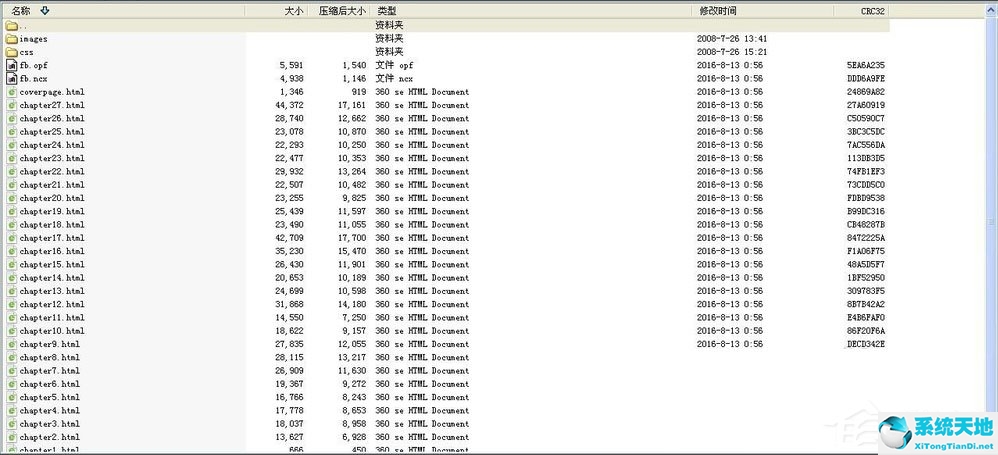Click the CRC32 value 5EA6A235

click(x=866, y=66)
